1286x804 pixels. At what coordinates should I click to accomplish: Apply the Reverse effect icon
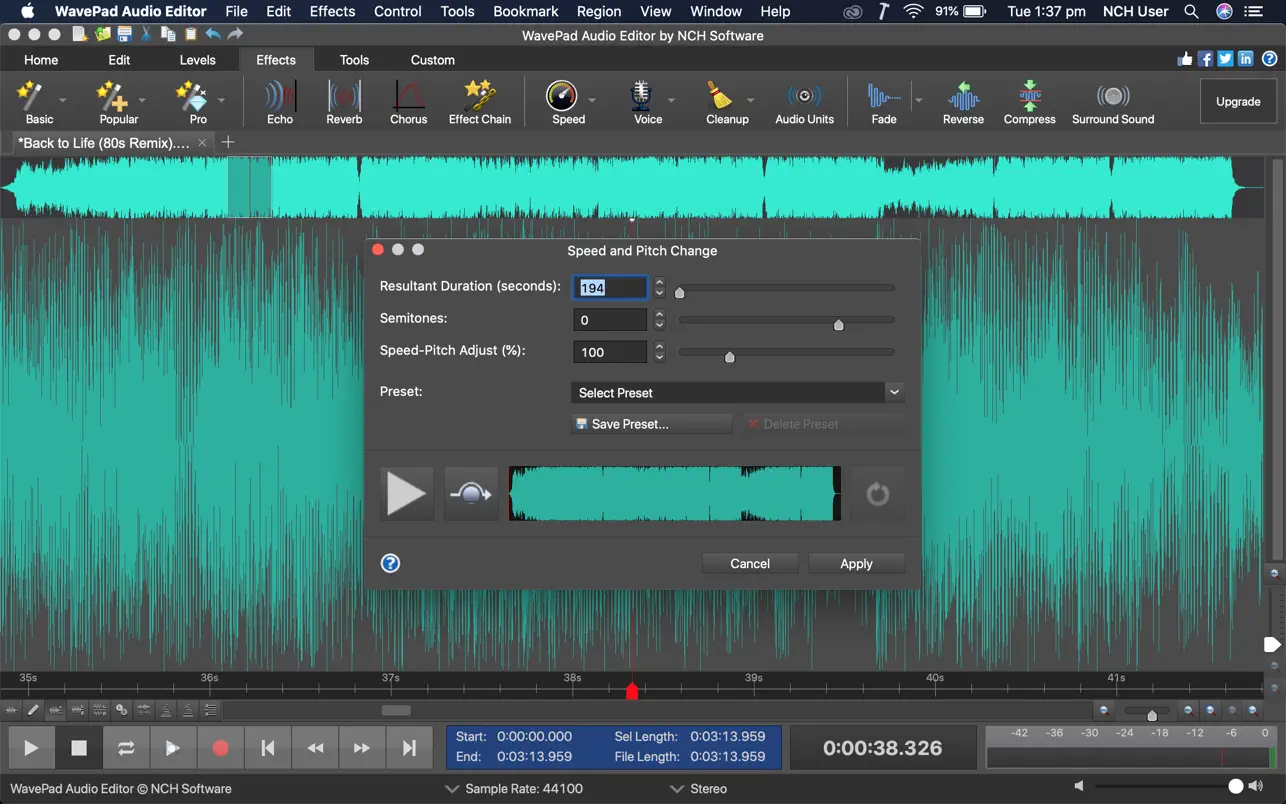point(963,103)
